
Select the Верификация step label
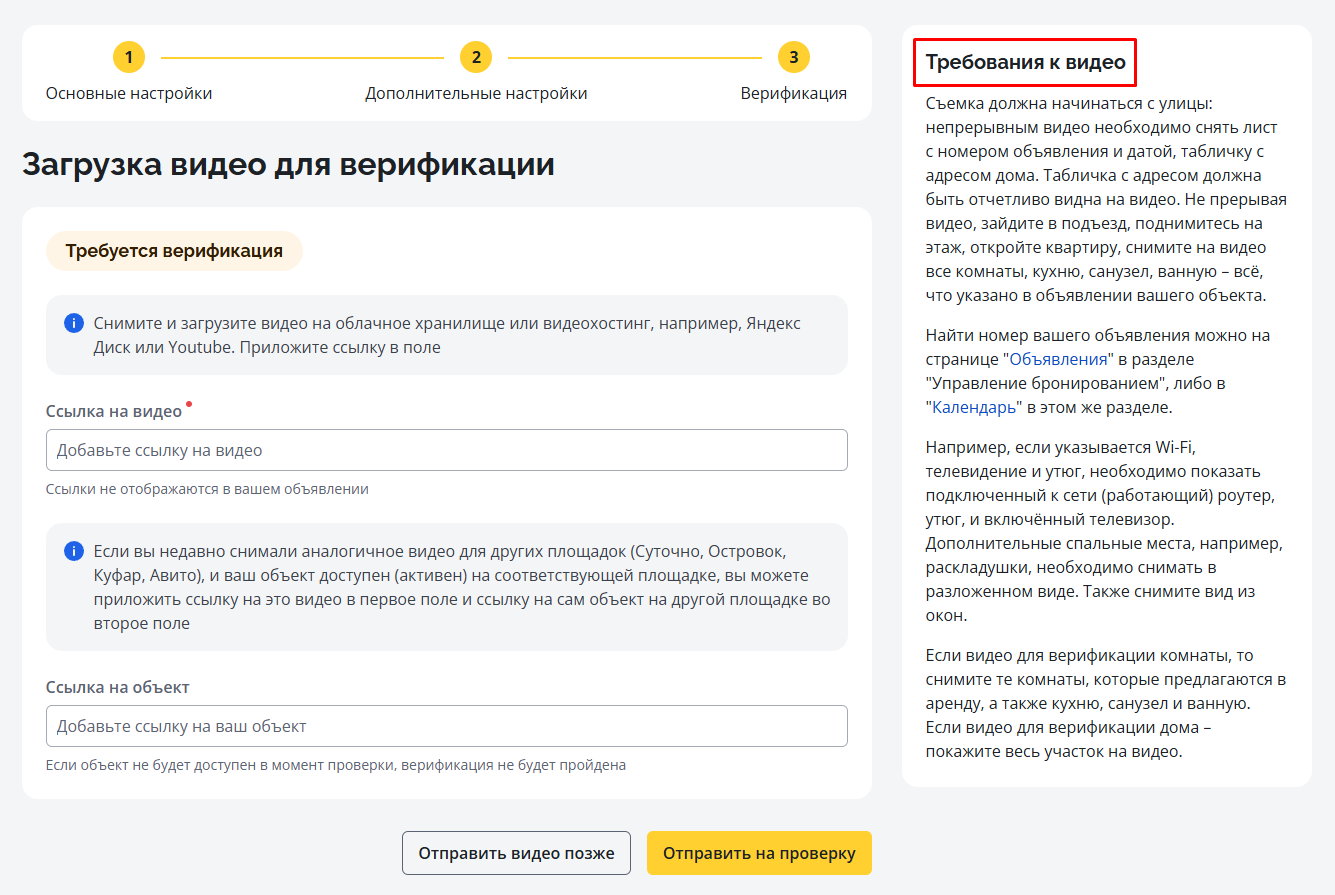pos(793,93)
